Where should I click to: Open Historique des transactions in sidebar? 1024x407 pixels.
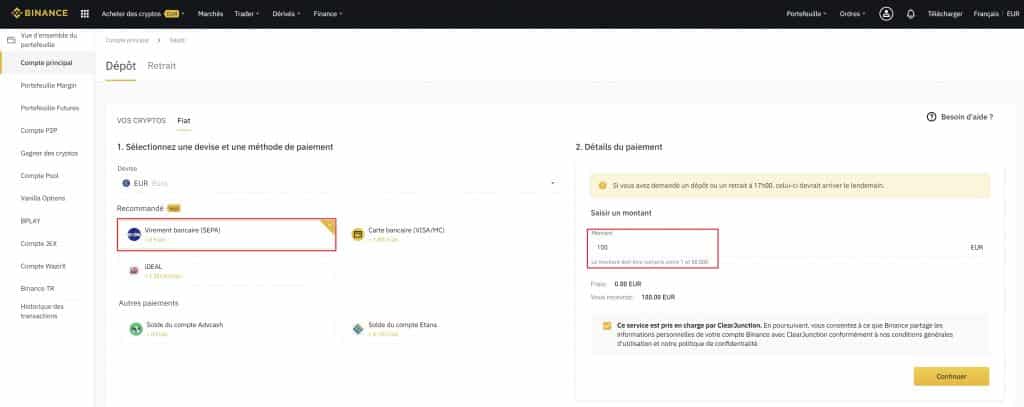(42, 311)
